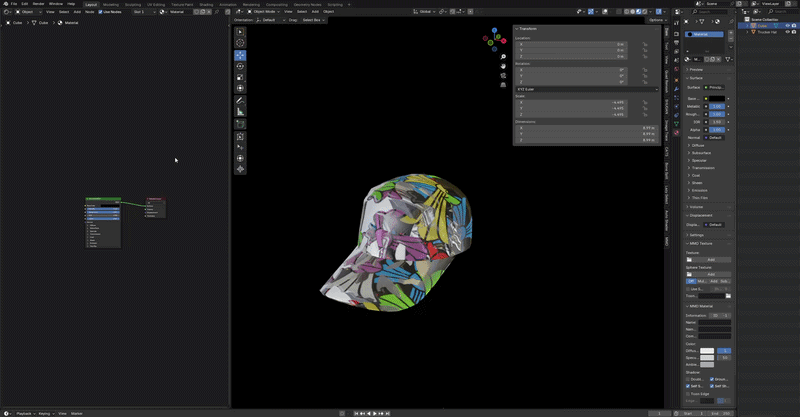Choose the Select Box tool icon

click(240, 32)
